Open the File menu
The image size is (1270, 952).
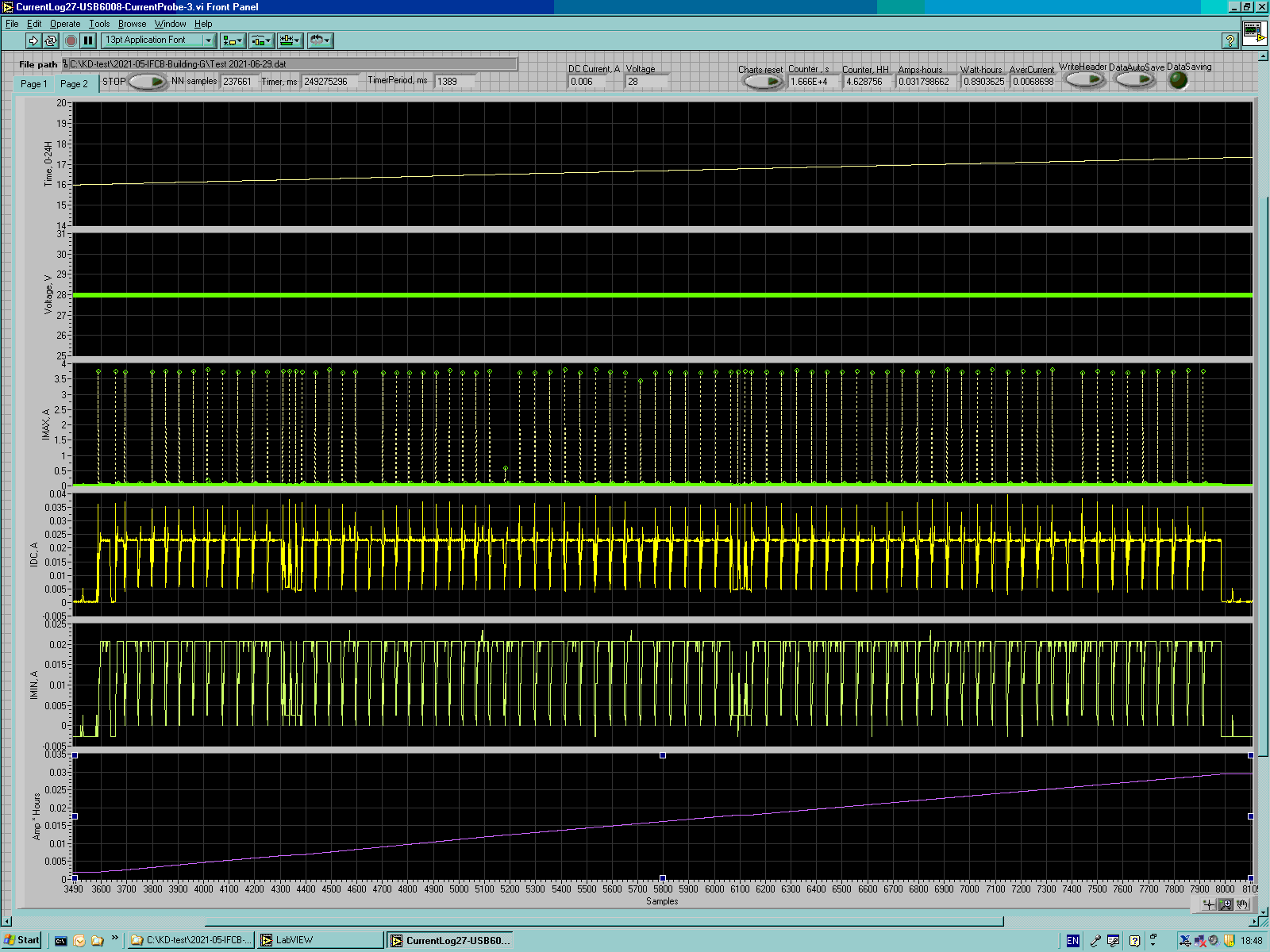tap(12, 24)
